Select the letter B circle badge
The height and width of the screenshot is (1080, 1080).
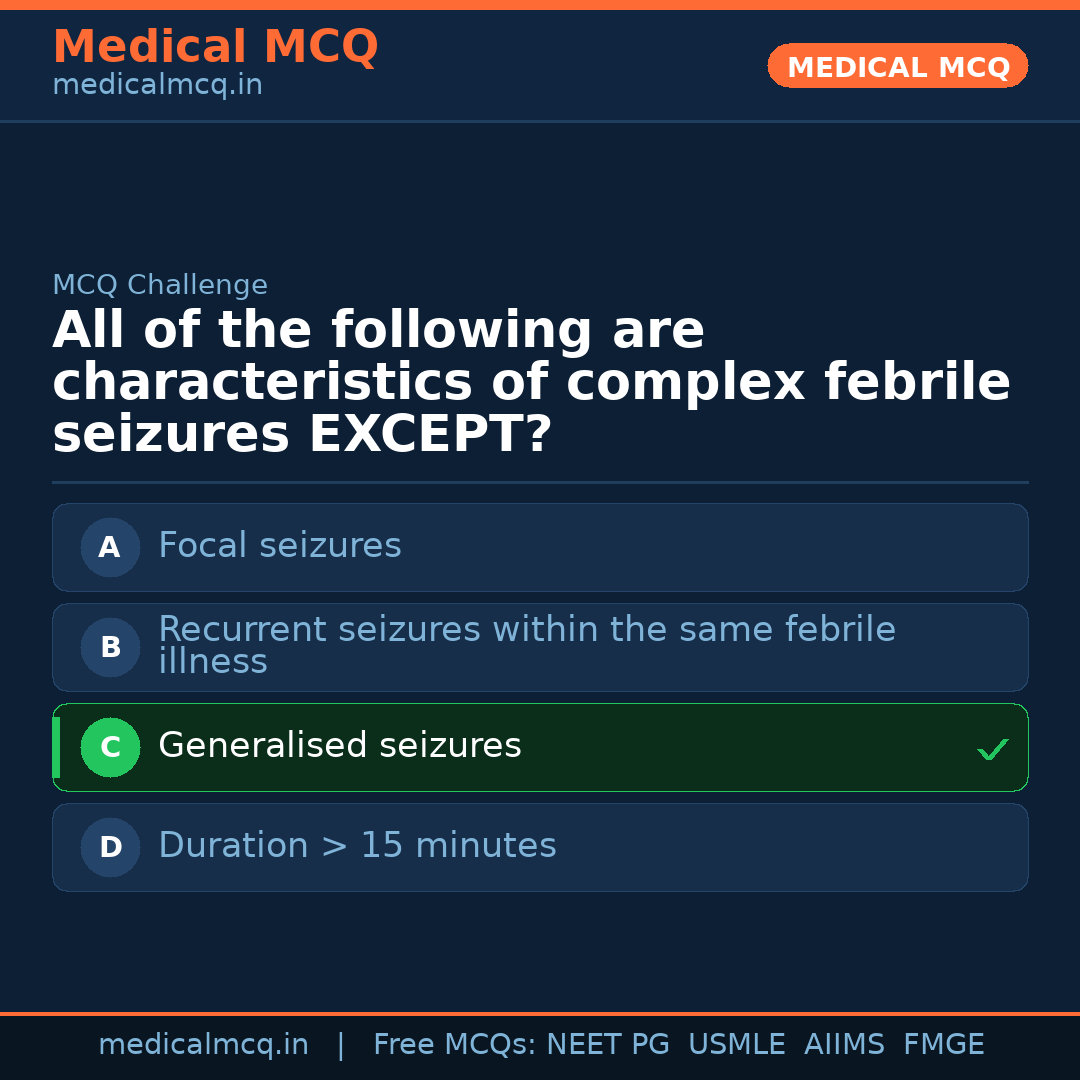pyautogui.click(x=110, y=647)
